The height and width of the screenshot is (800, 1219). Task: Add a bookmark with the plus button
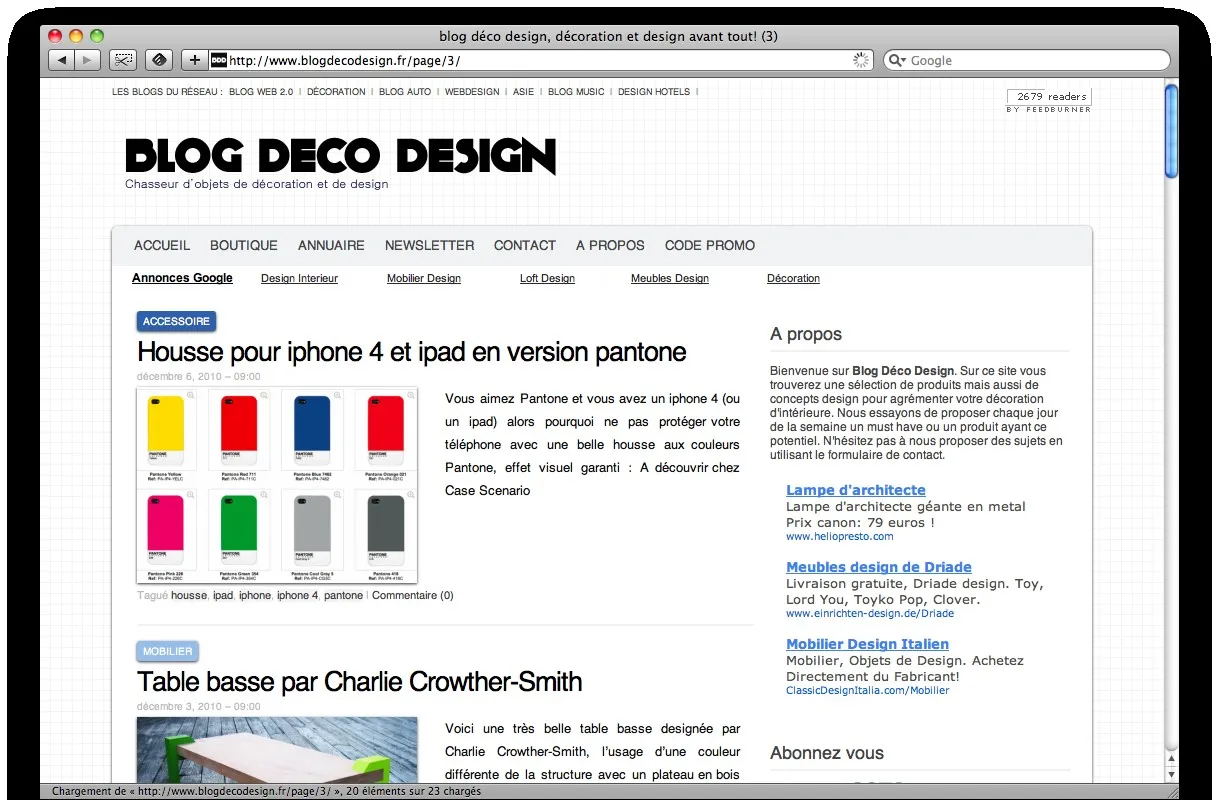coord(195,60)
